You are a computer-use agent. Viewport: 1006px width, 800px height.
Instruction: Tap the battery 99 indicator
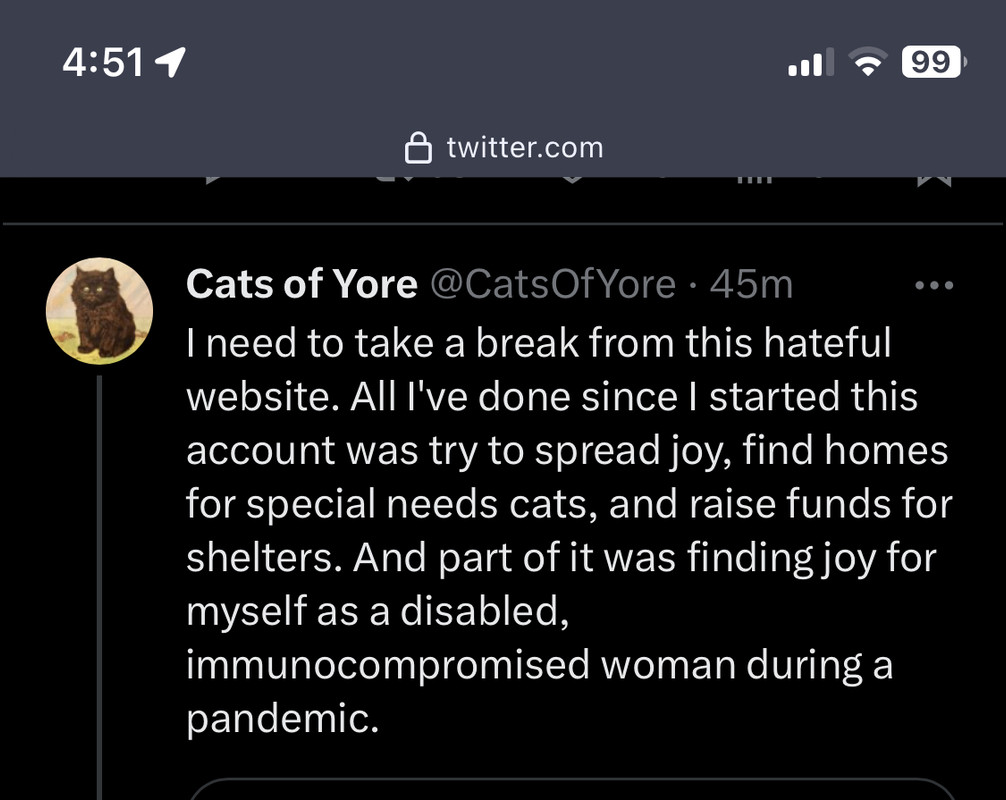pos(934,62)
